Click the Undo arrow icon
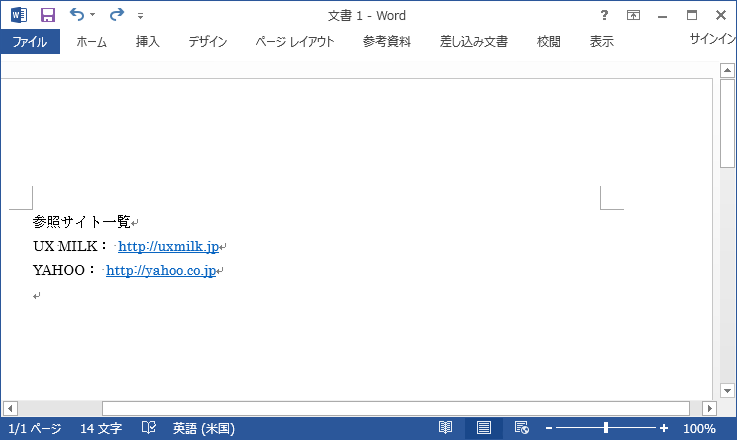 77,15
